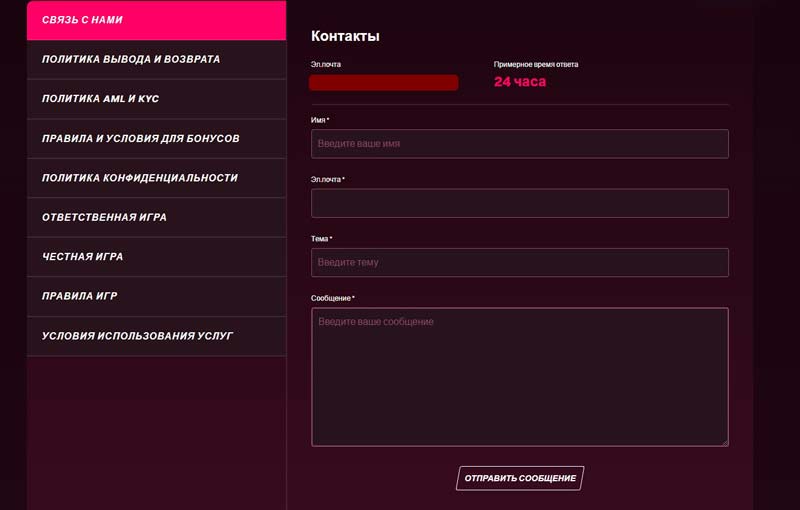Click the Введите ваше имя field

(x=519, y=144)
